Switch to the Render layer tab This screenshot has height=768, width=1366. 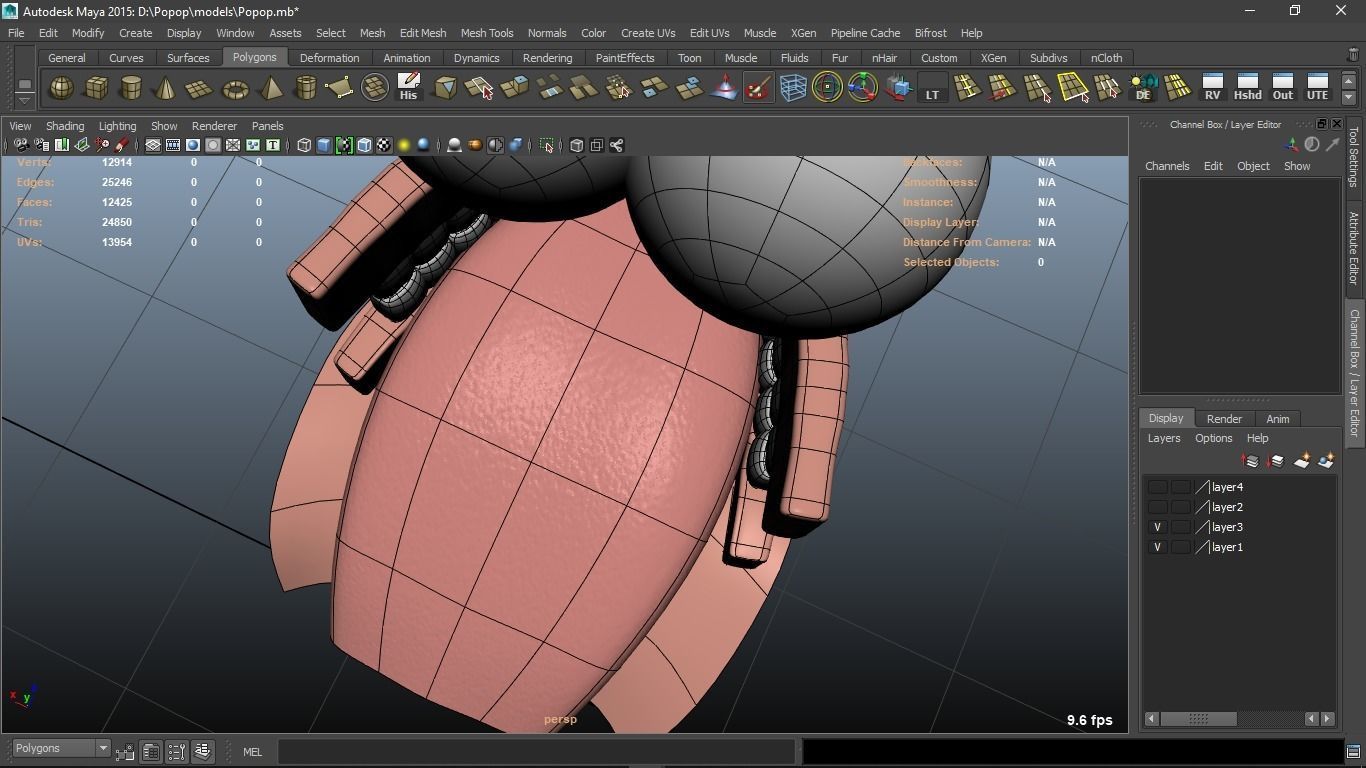click(1224, 419)
